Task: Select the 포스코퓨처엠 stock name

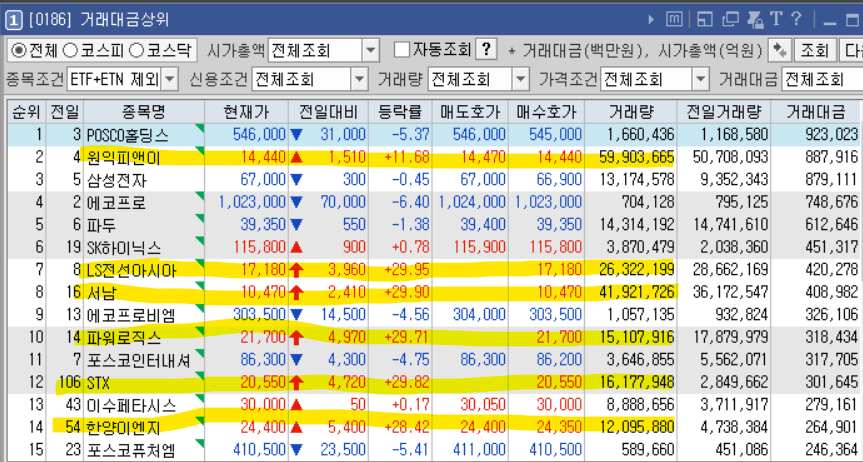Action: pos(131,450)
